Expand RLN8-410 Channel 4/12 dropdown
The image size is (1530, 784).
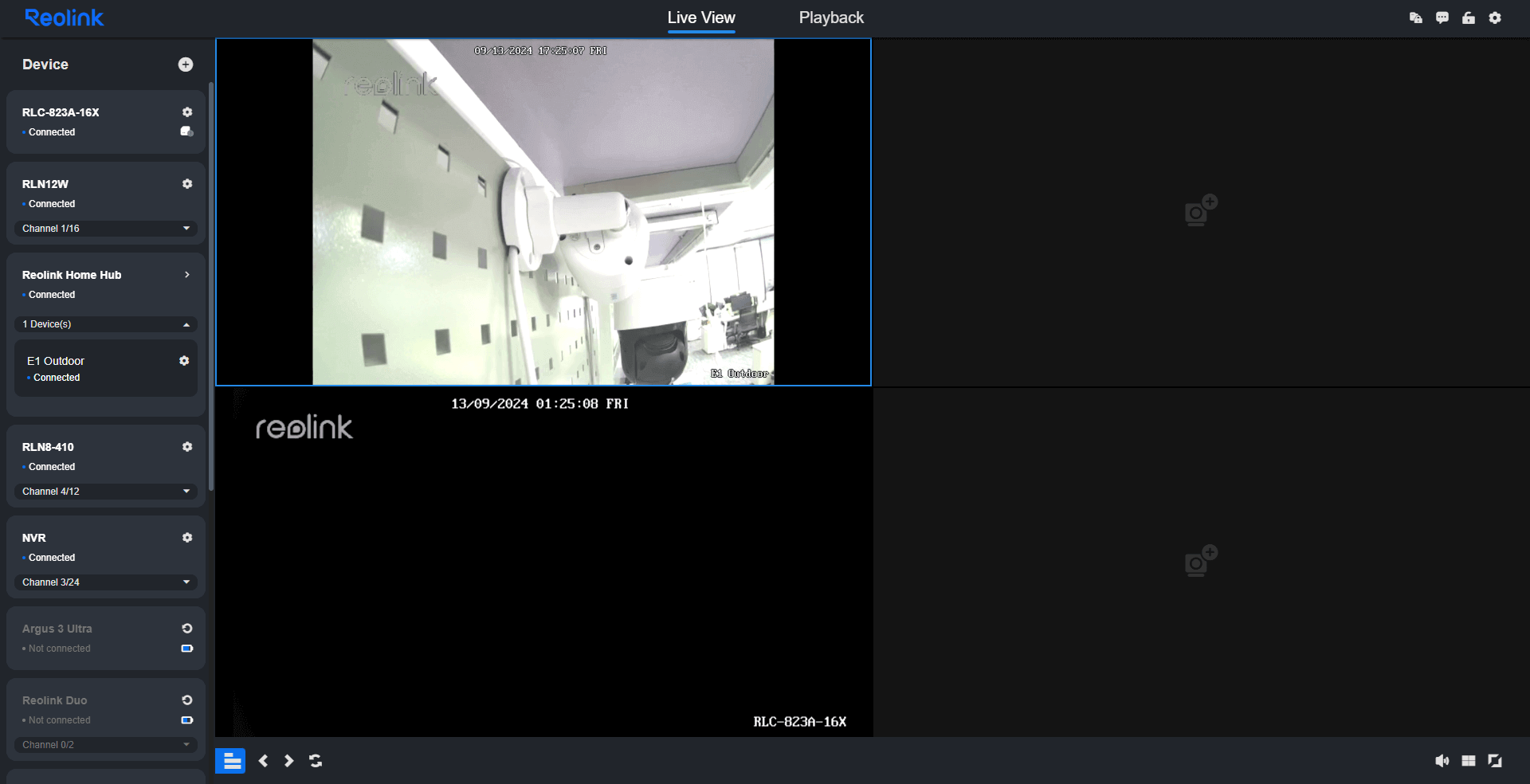pos(106,492)
